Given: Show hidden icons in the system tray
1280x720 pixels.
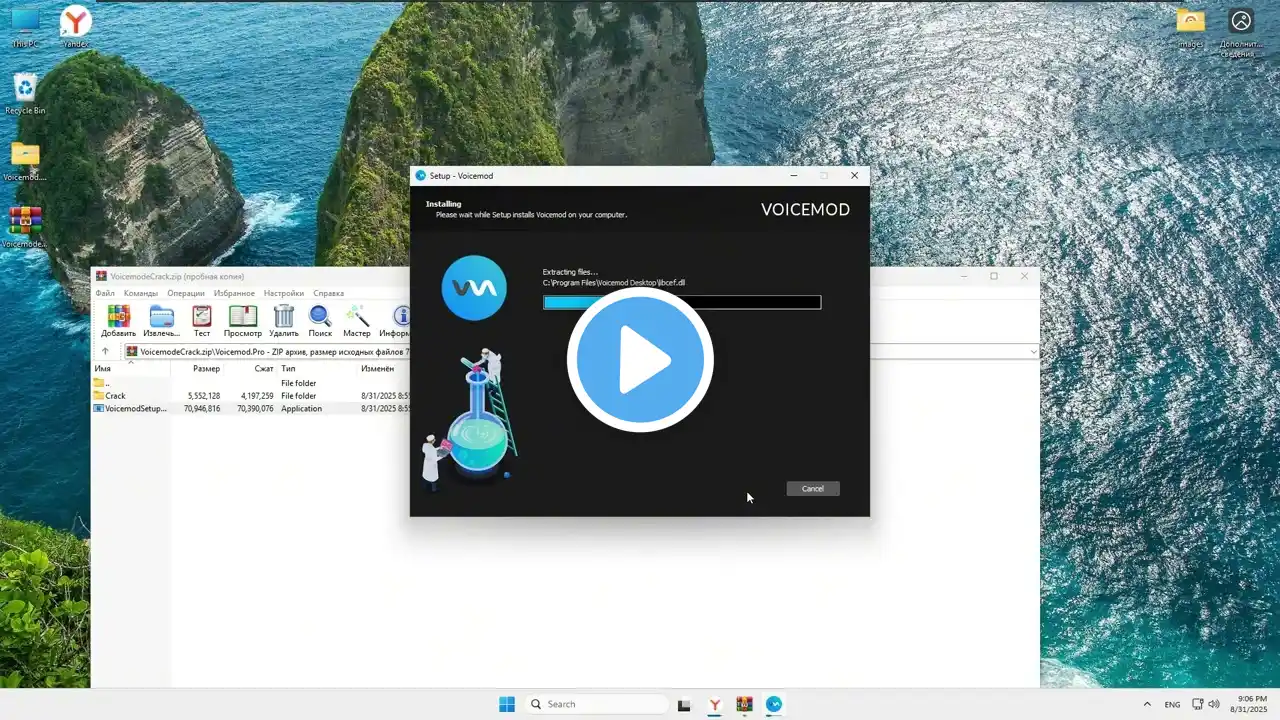Looking at the screenshot, I should tap(1146, 705).
